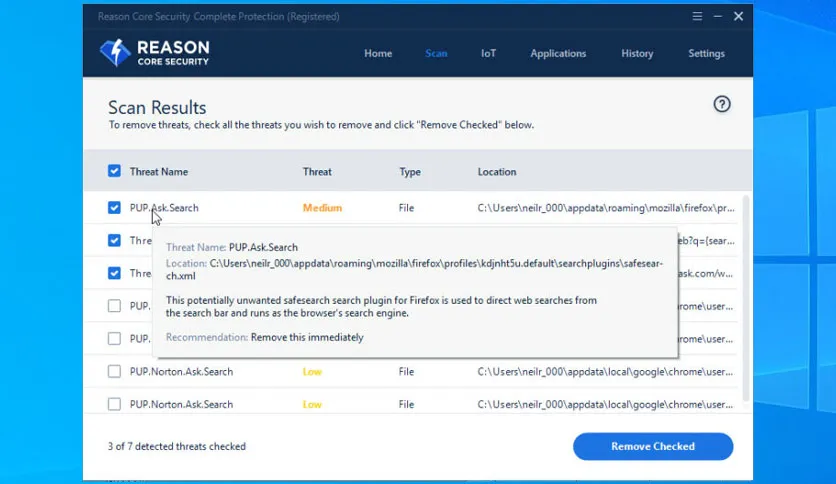Open the help question mark icon

[x=722, y=104]
